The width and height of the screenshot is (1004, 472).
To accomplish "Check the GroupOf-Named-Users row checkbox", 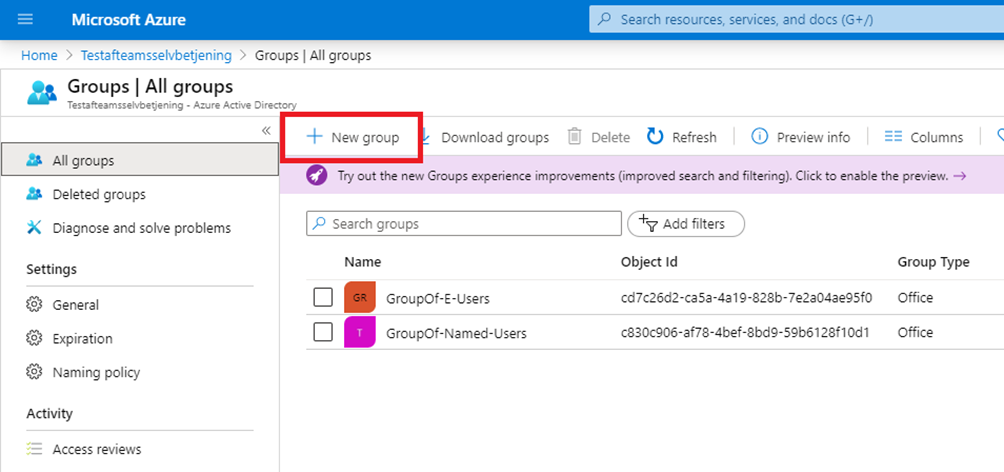I will pyautogui.click(x=323, y=332).
